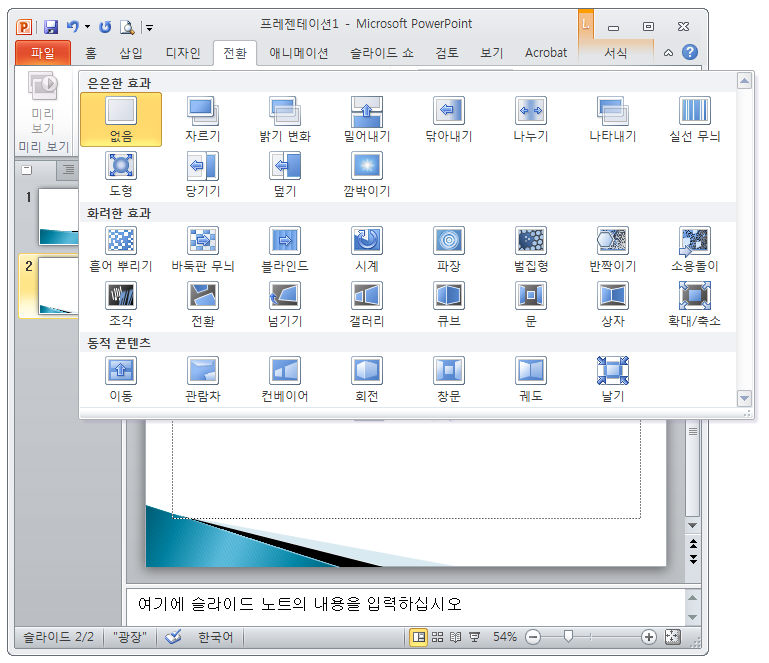Apply the 벌집형 honeycomb transition

click(531, 250)
